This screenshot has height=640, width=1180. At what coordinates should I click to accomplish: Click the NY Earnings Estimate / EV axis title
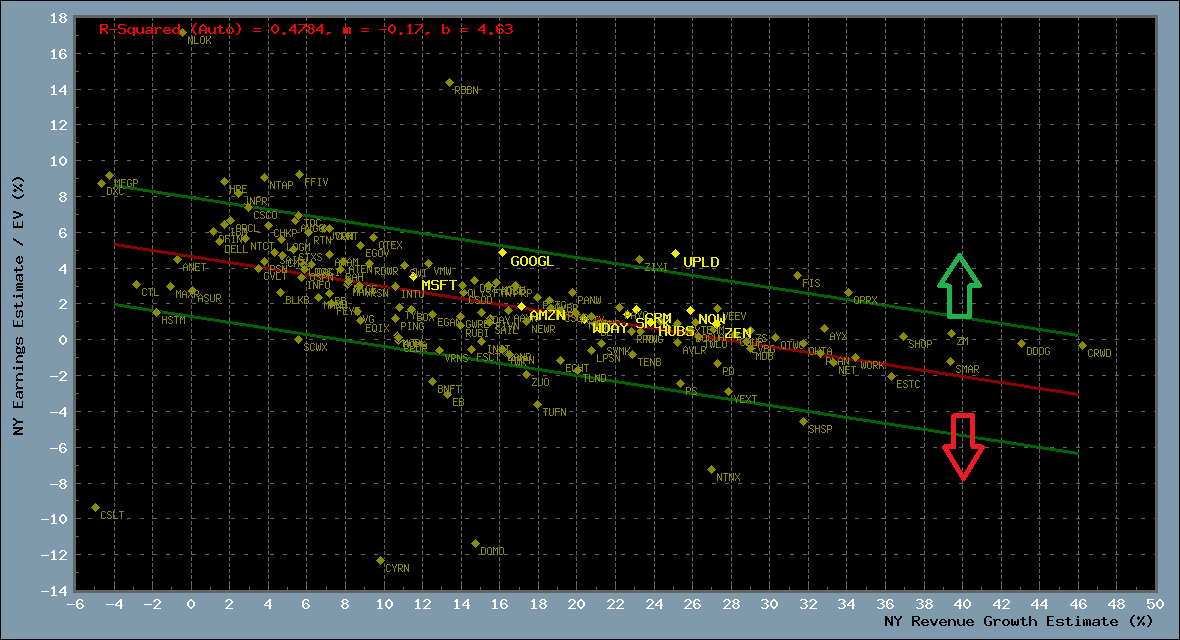point(18,306)
